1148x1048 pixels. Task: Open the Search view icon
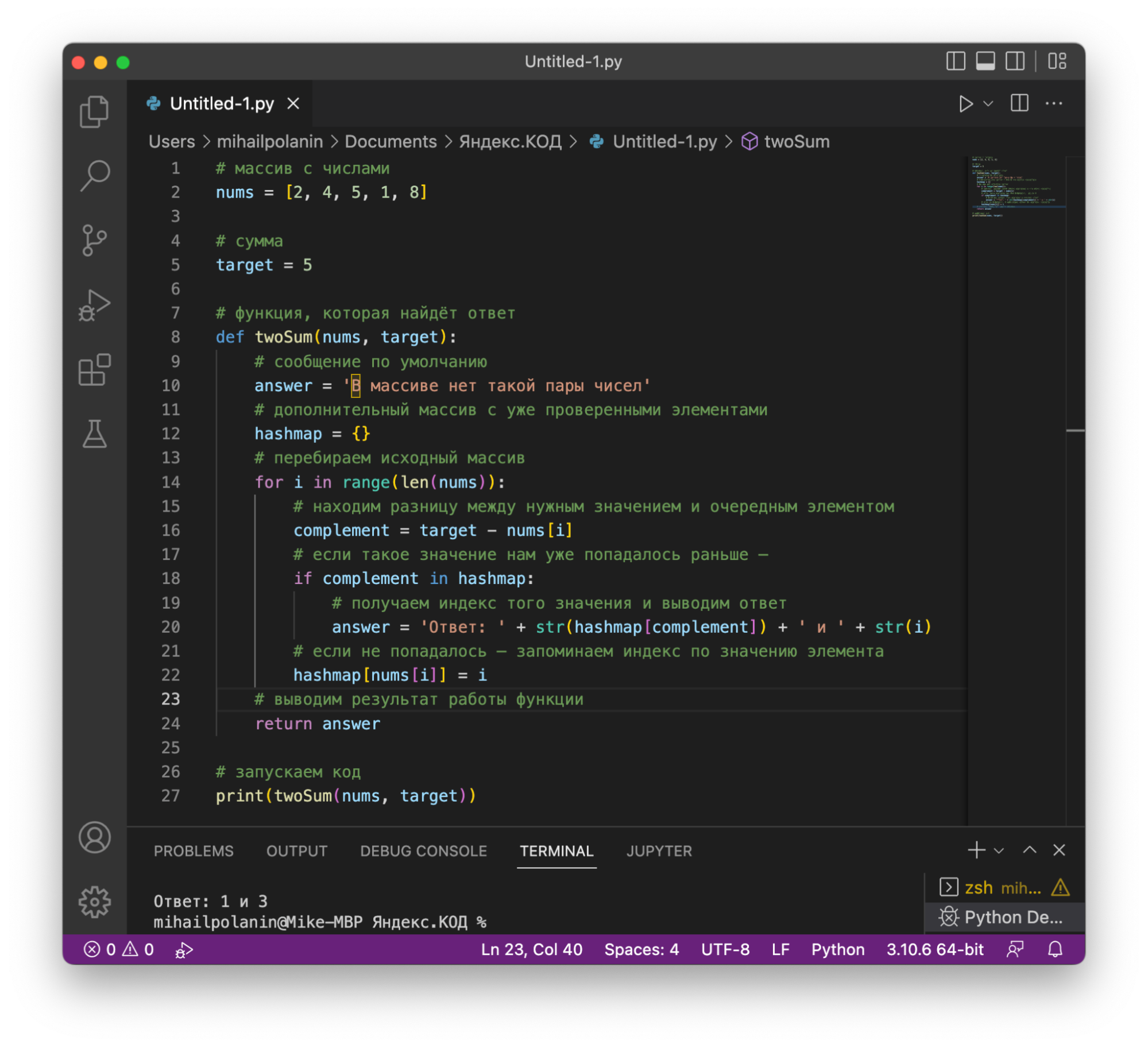[94, 175]
